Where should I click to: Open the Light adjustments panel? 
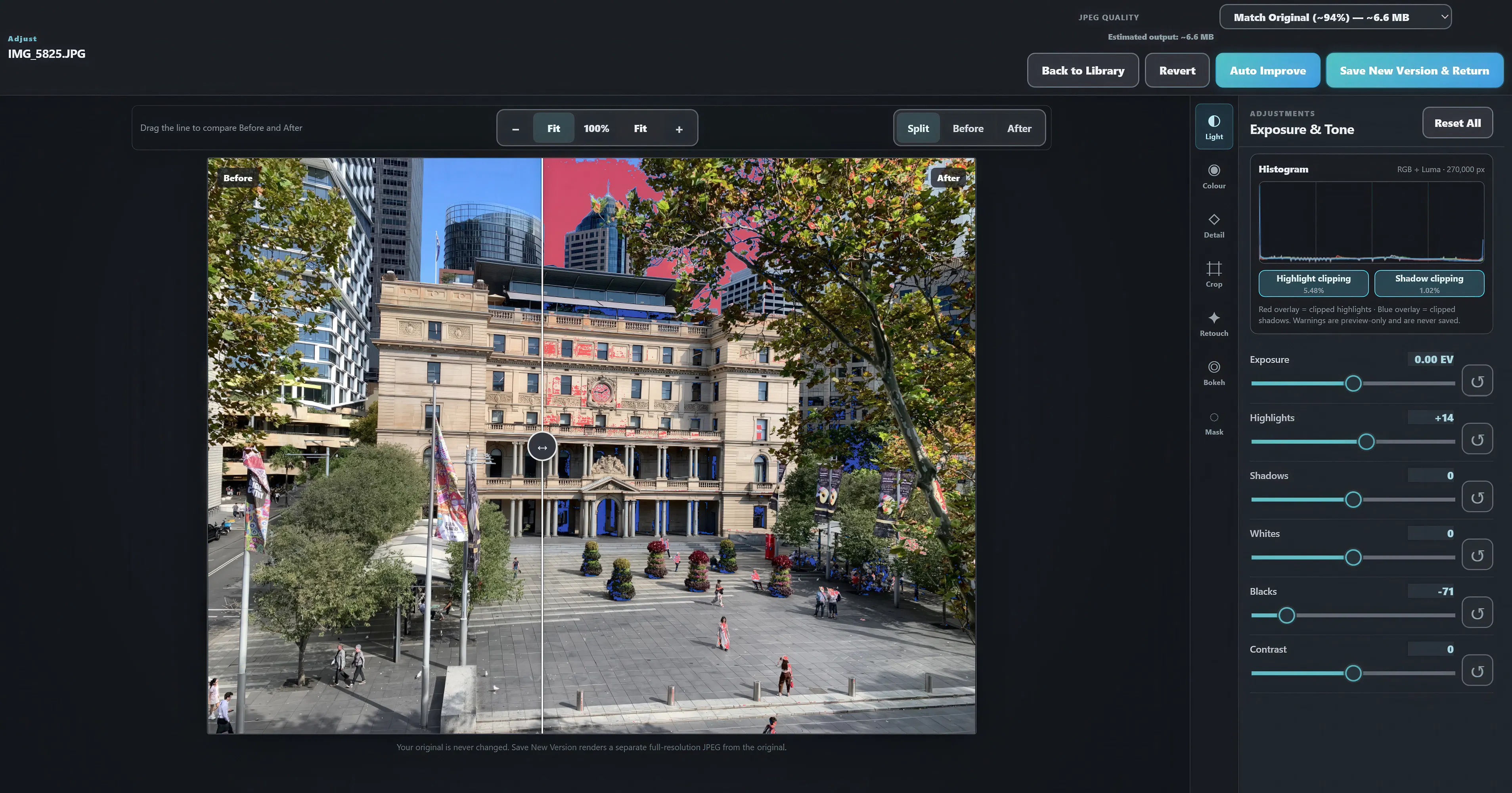pyautogui.click(x=1214, y=127)
